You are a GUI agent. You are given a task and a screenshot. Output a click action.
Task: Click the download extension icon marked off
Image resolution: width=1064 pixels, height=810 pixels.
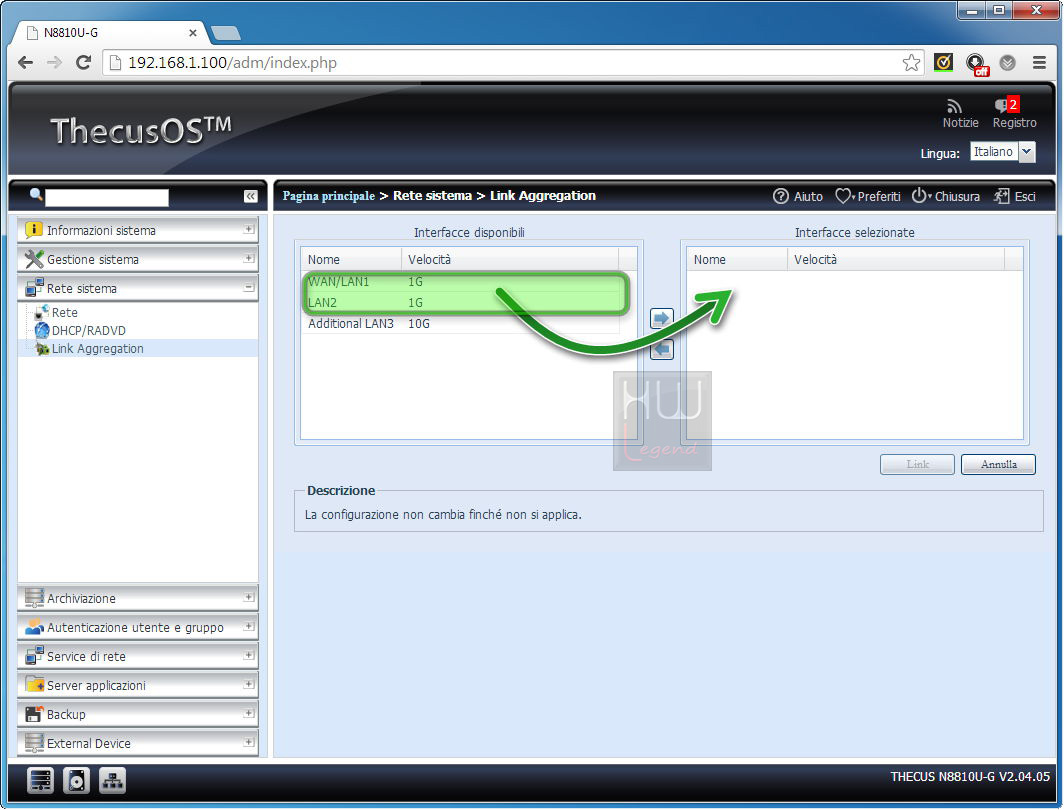point(976,64)
